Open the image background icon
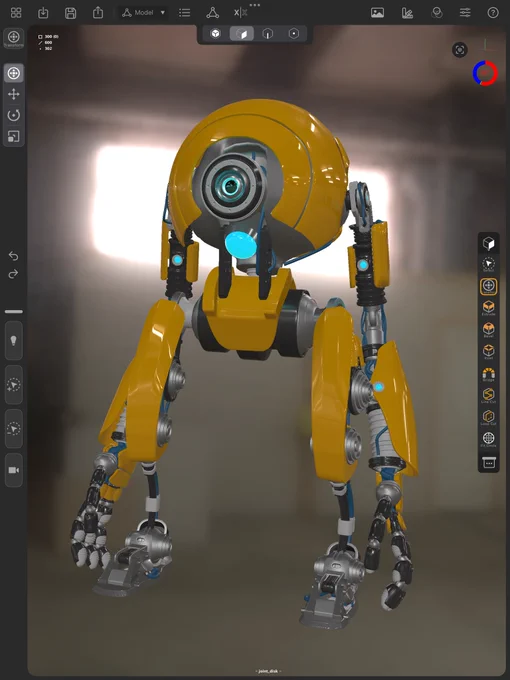The width and height of the screenshot is (510, 680). tap(377, 13)
